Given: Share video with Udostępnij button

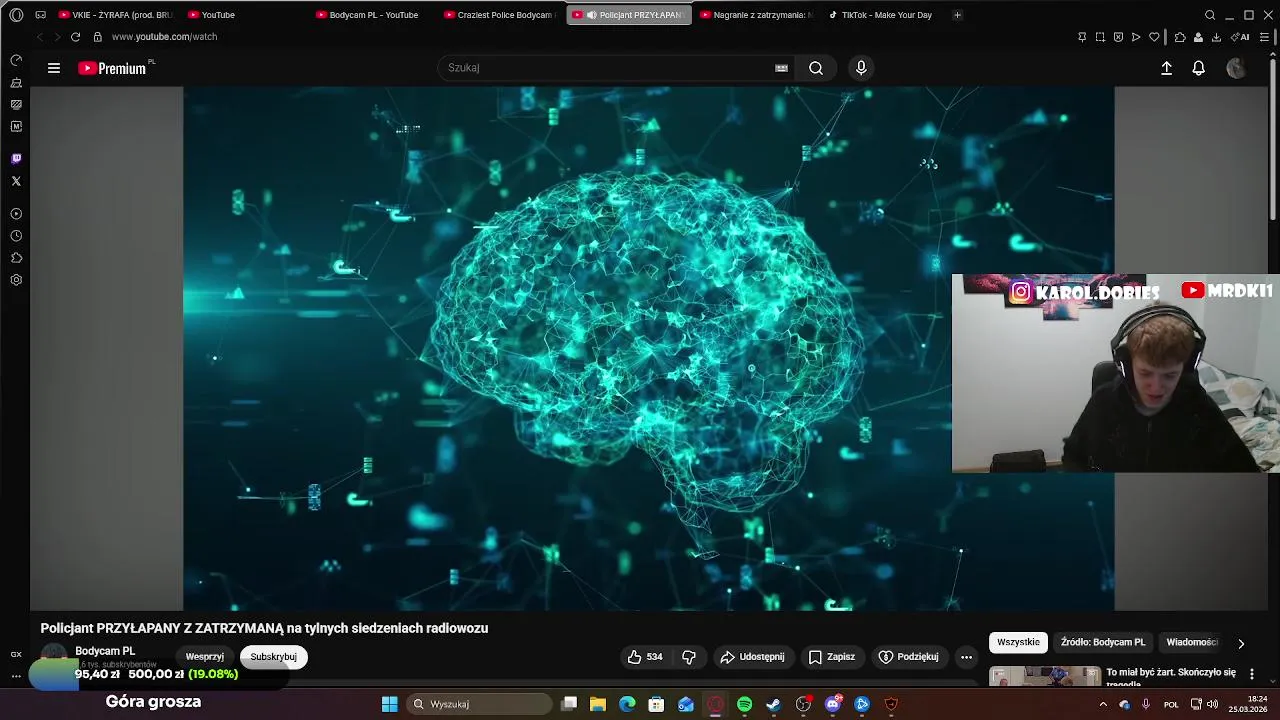Looking at the screenshot, I should (x=752, y=657).
